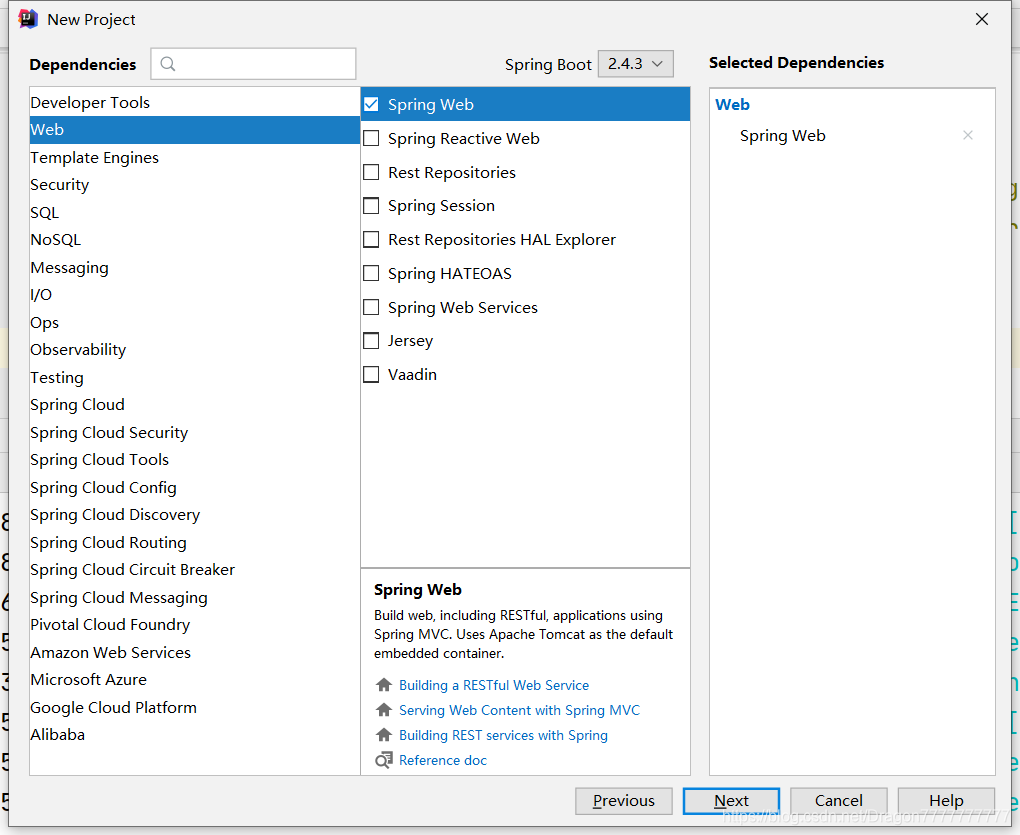Open Serving Web Content with Spring MVC

pyautogui.click(x=519, y=710)
